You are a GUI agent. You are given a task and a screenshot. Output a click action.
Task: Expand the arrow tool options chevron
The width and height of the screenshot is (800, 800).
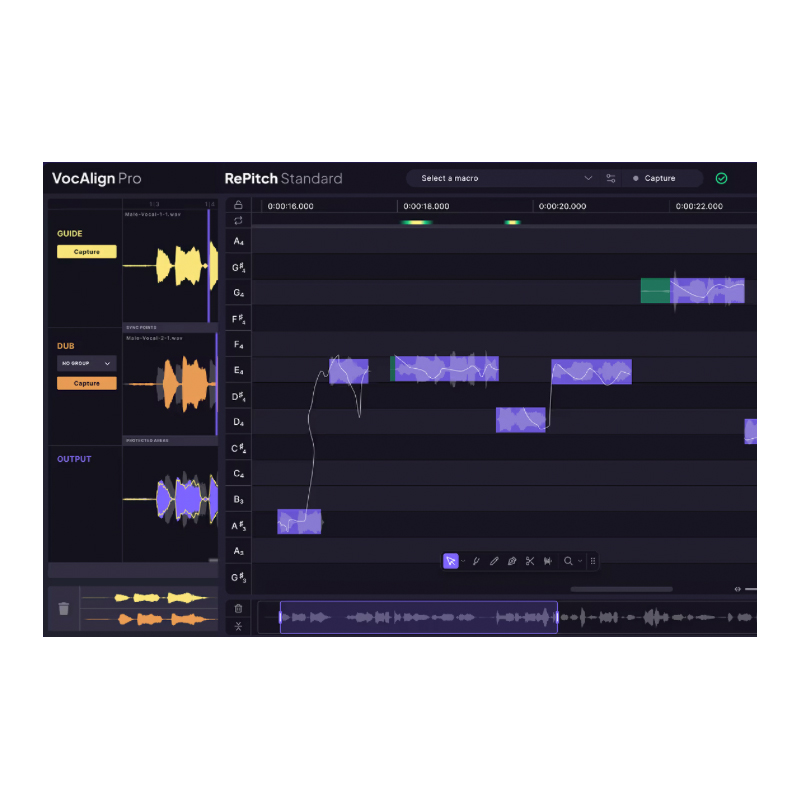point(463,562)
